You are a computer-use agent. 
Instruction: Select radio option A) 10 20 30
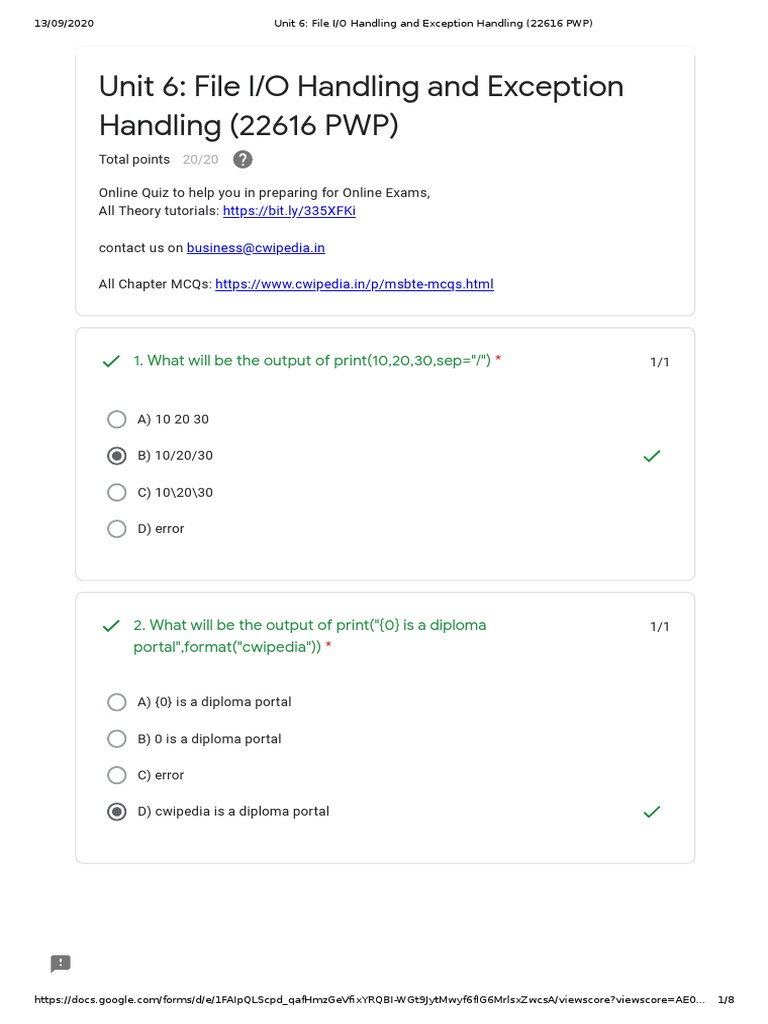117,419
